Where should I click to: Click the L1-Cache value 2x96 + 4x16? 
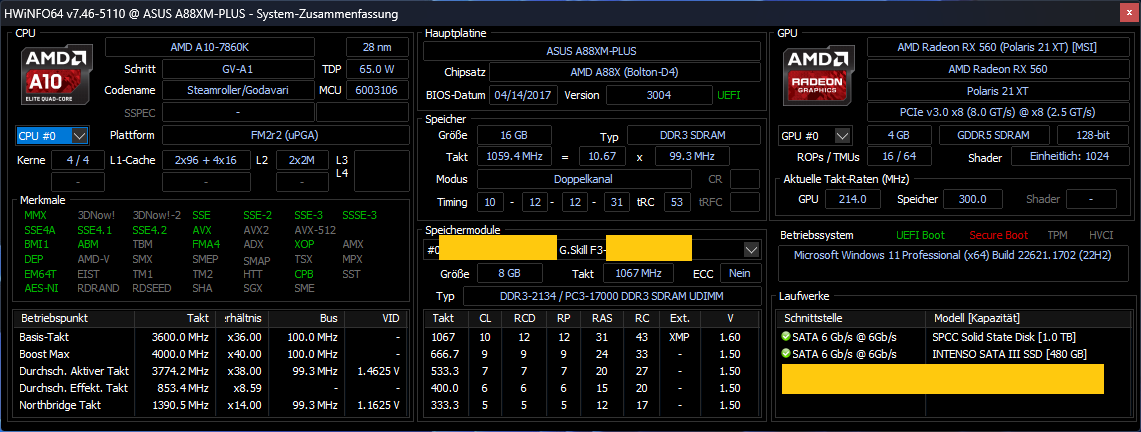pos(205,161)
